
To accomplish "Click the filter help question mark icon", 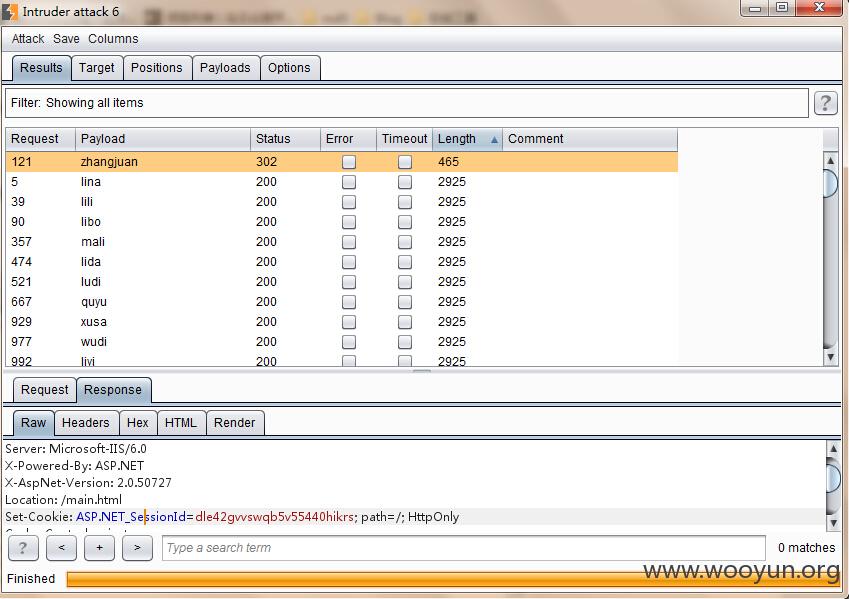I will click(x=825, y=103).
